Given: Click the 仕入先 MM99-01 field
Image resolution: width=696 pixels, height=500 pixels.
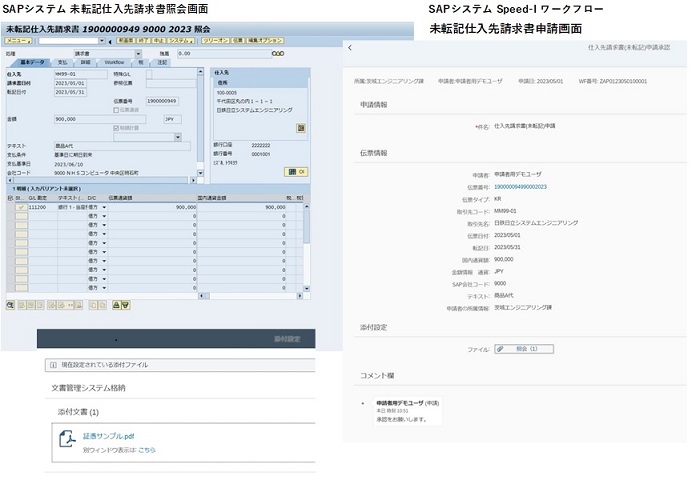Looking at the screenshot, I should pyautogui.click(x=80, y=74).
